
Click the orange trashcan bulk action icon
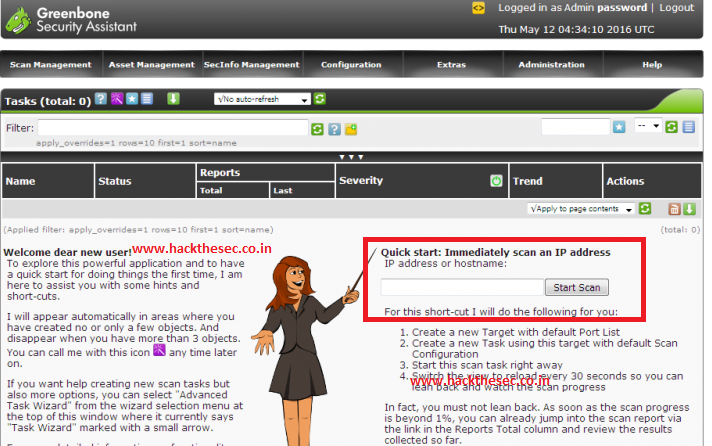click(674, 209)
